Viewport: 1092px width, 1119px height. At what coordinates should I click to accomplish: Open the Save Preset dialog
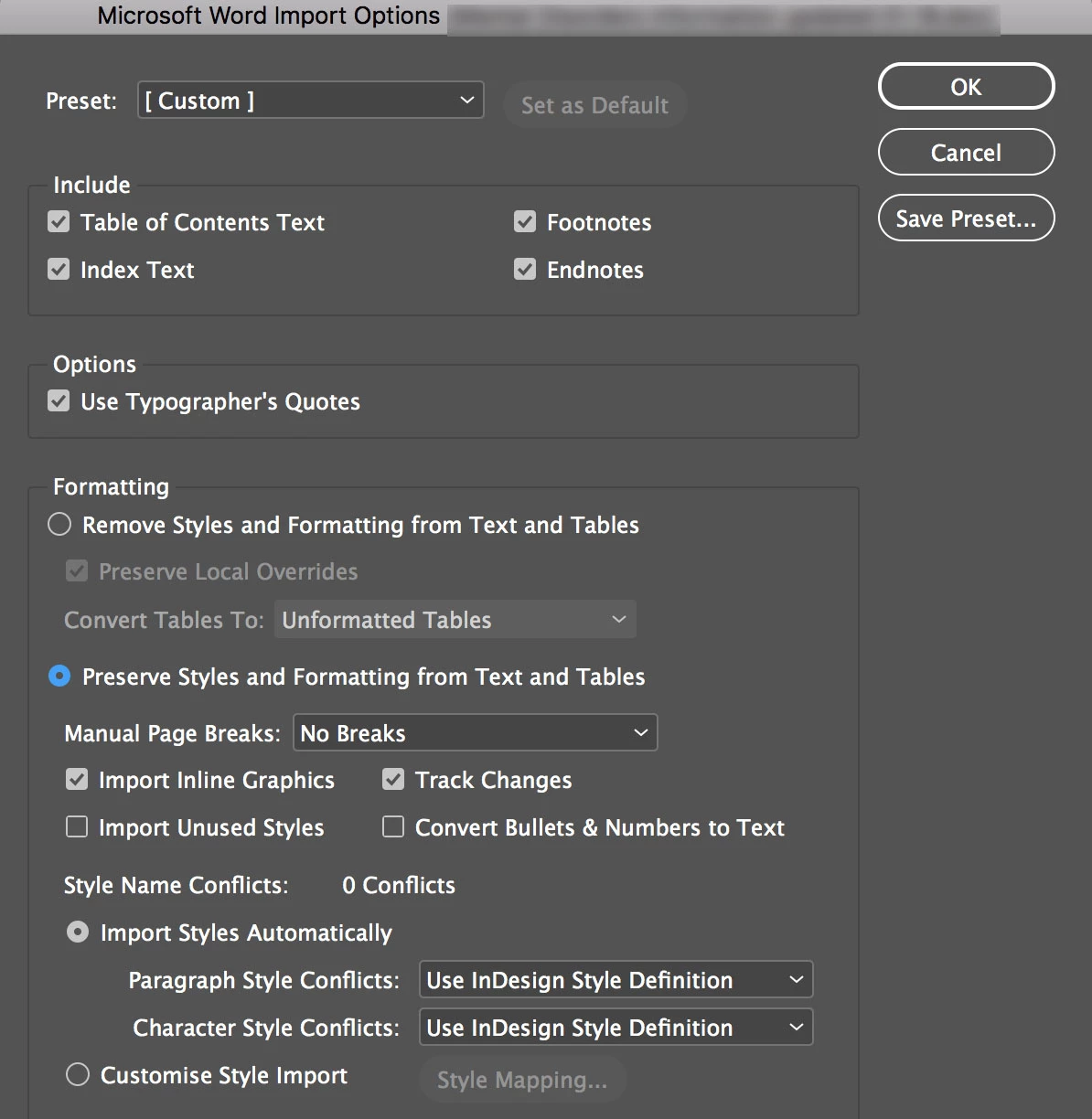tap(966, 218)
